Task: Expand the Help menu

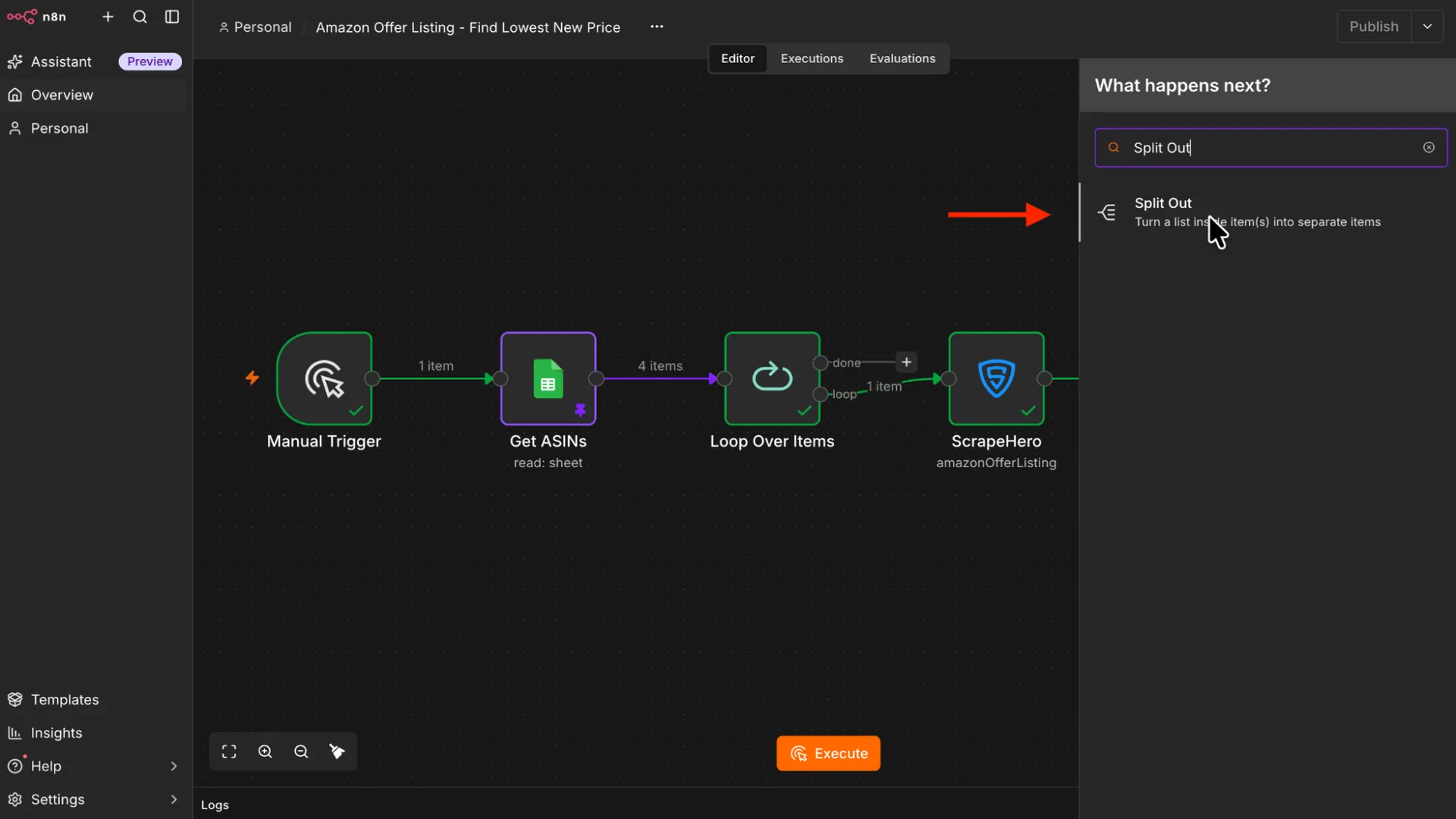Action: point(93,766)
